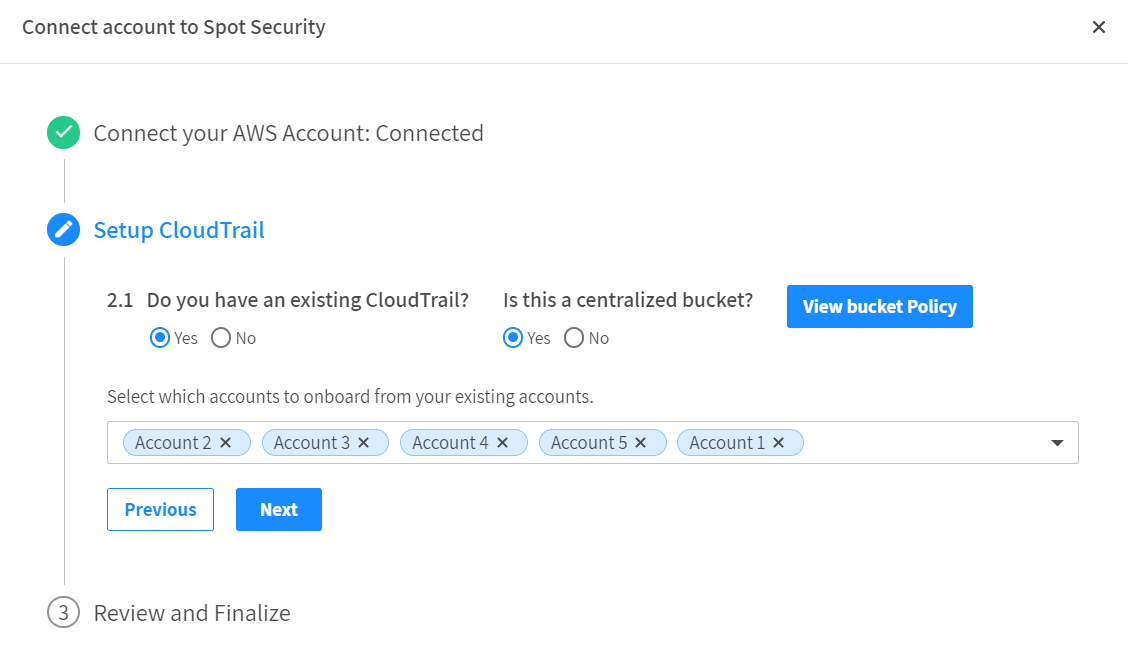Select Yes for existing CloudTrail
The width and height of the screenshot is (1128, 657).
point(159,338)
